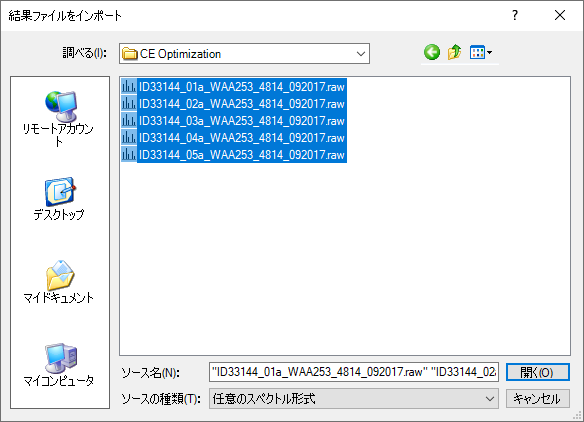584x422 pixels.
Task: Click the raw file icon for ID33144_01a
Action: (129, 87)
